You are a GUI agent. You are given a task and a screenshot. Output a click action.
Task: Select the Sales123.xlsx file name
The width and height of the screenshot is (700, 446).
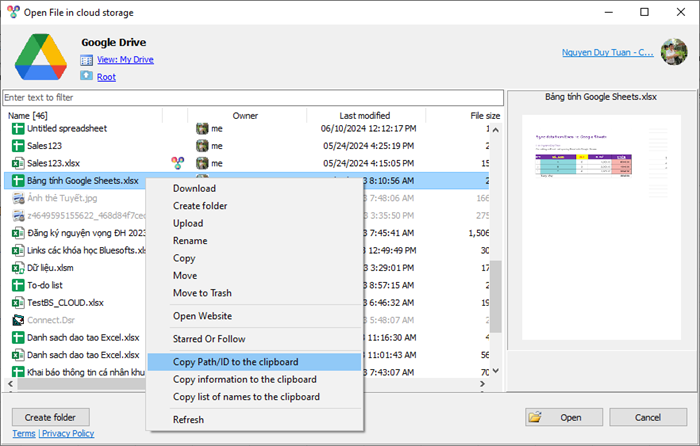(x=53, y=163)
